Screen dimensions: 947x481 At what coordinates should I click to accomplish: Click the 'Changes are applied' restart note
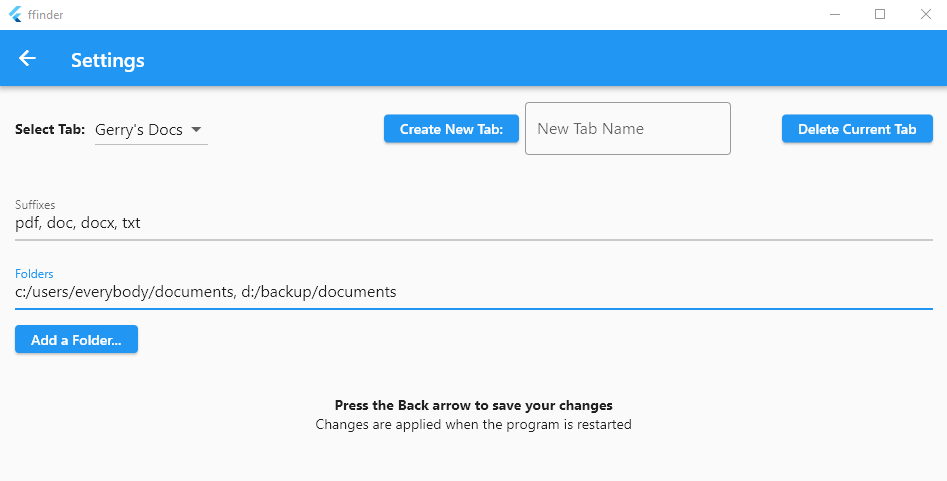[473, 424]
